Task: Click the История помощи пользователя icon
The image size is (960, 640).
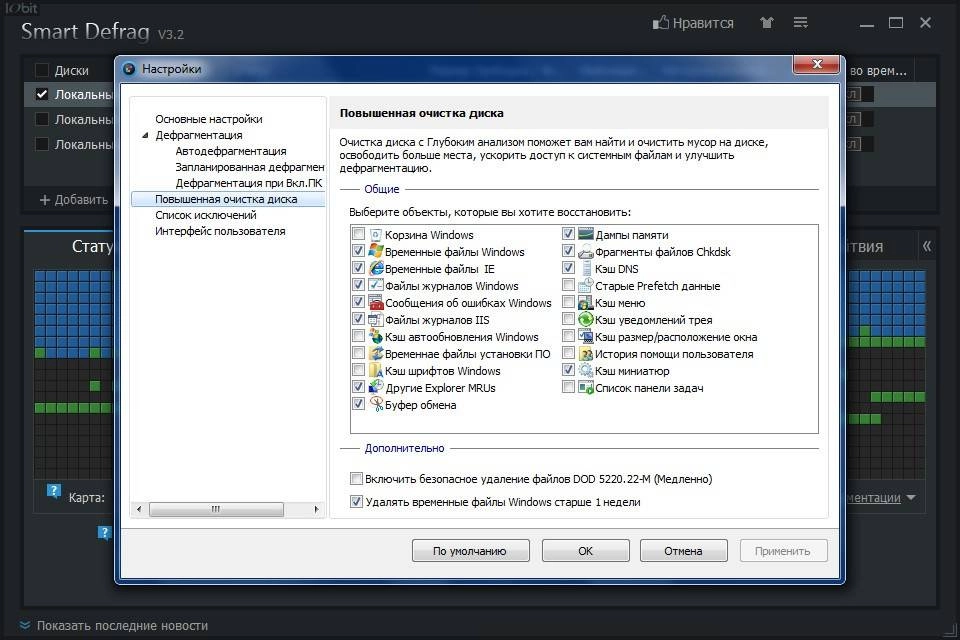Action: (x=586, y=353)
